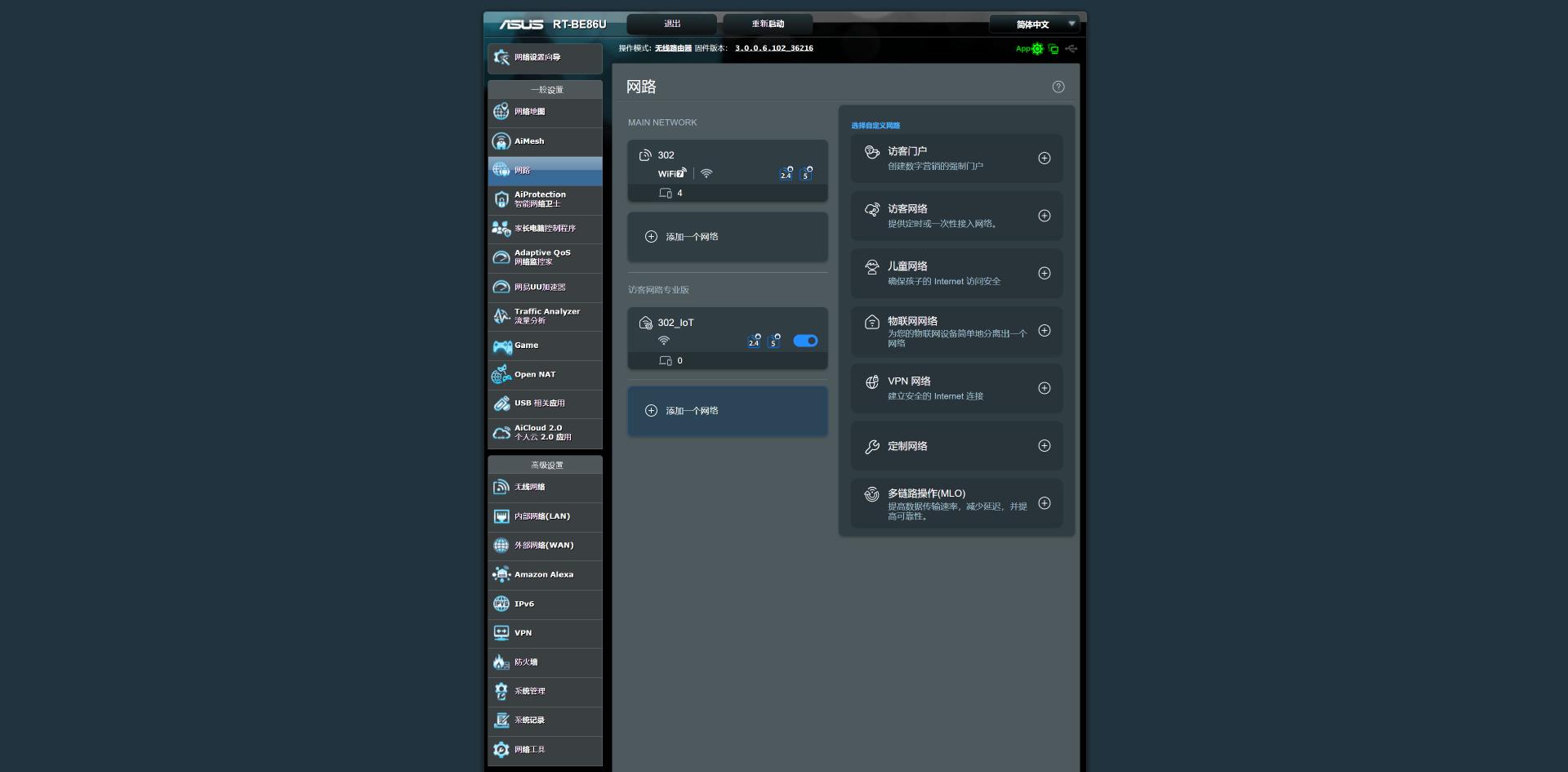This screenshot has height=772, width=1568.
Task: Click 内部网络(LAN) icon
Action: coord(501,516)
